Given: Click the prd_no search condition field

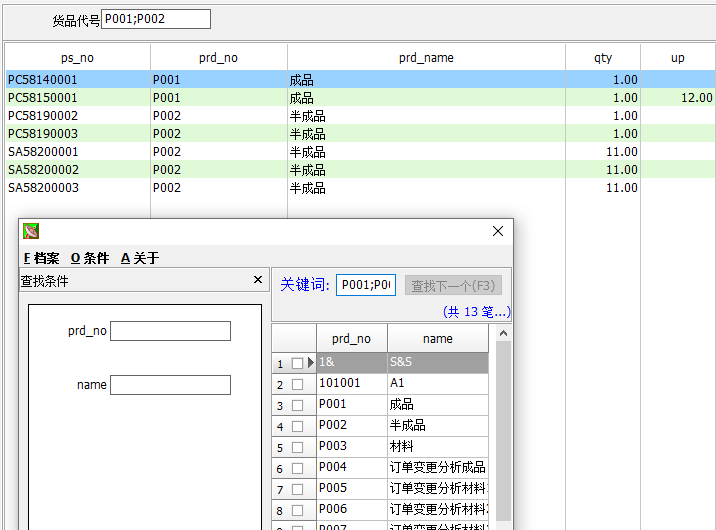Looking at the screenshot, I should coord(170,331).
